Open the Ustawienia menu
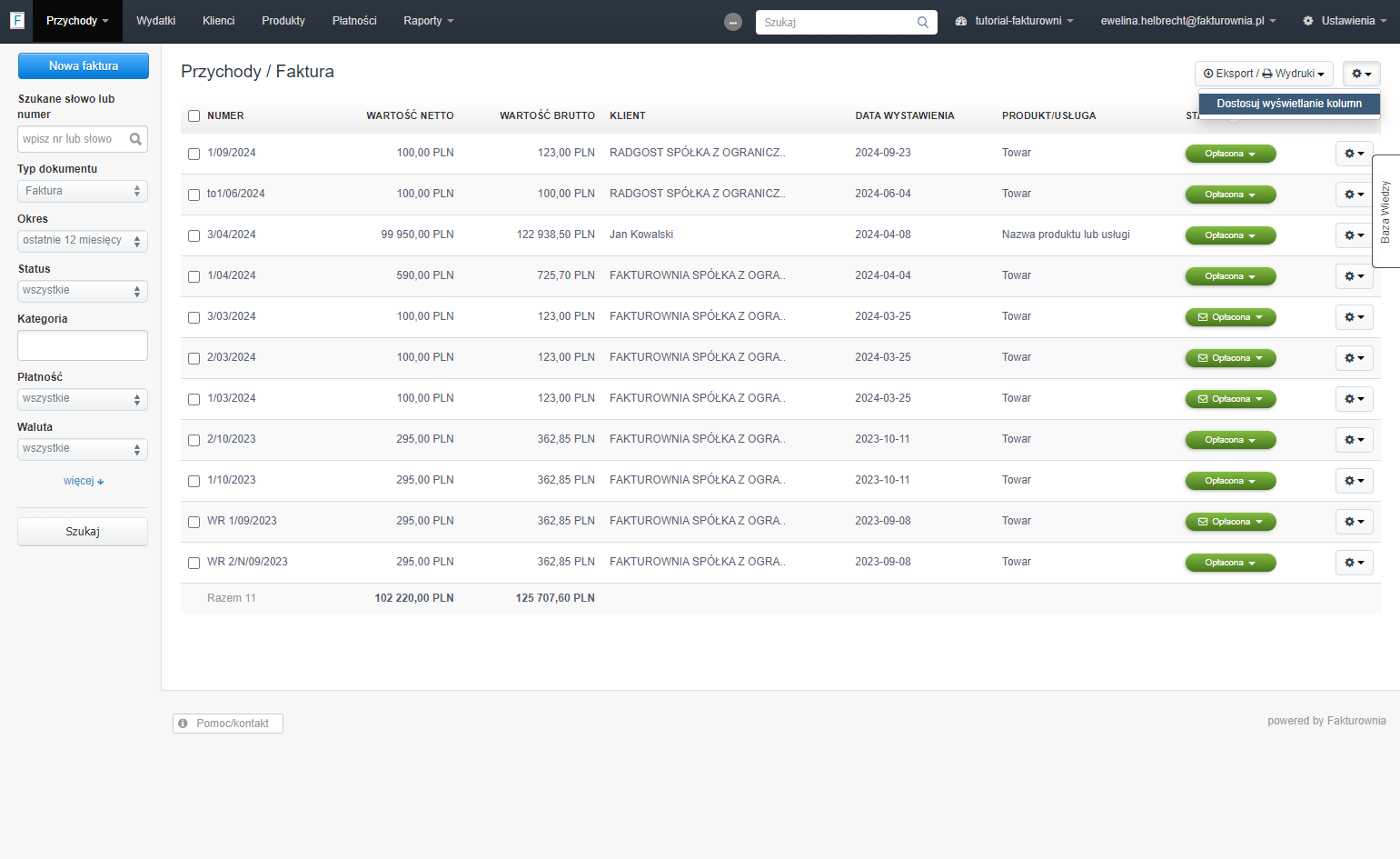Screen dimensions: 1400x859 pyautogui.click(x=1345, y=21)
